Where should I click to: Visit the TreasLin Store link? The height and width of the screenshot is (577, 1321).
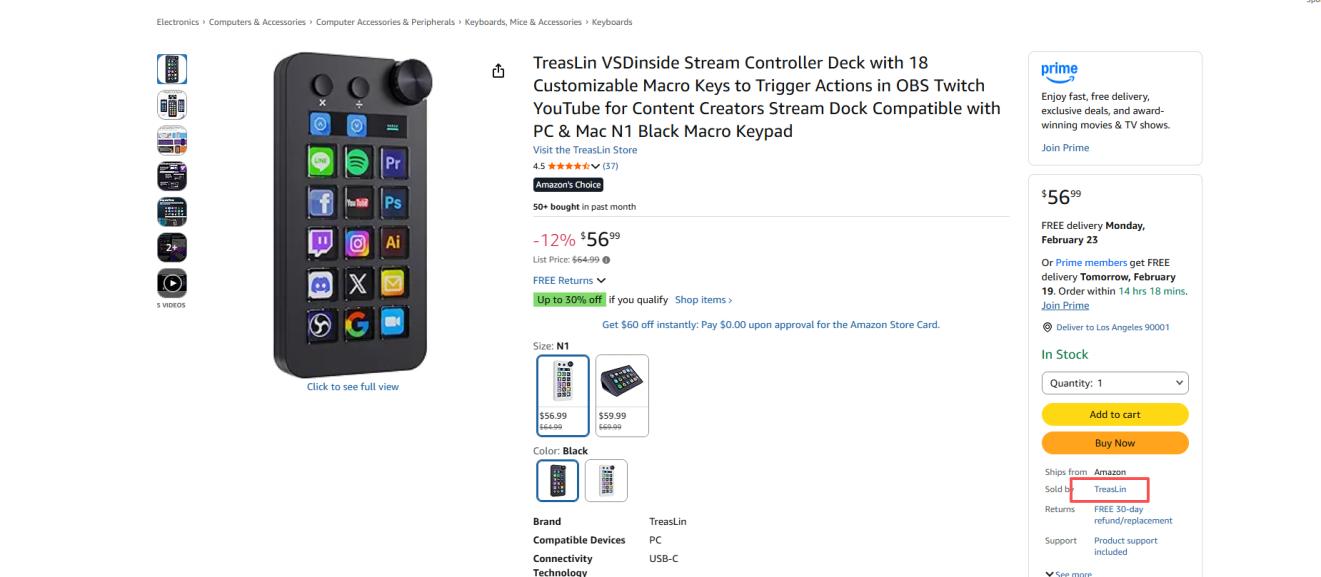pyautogui.click(x=585, y=150)
